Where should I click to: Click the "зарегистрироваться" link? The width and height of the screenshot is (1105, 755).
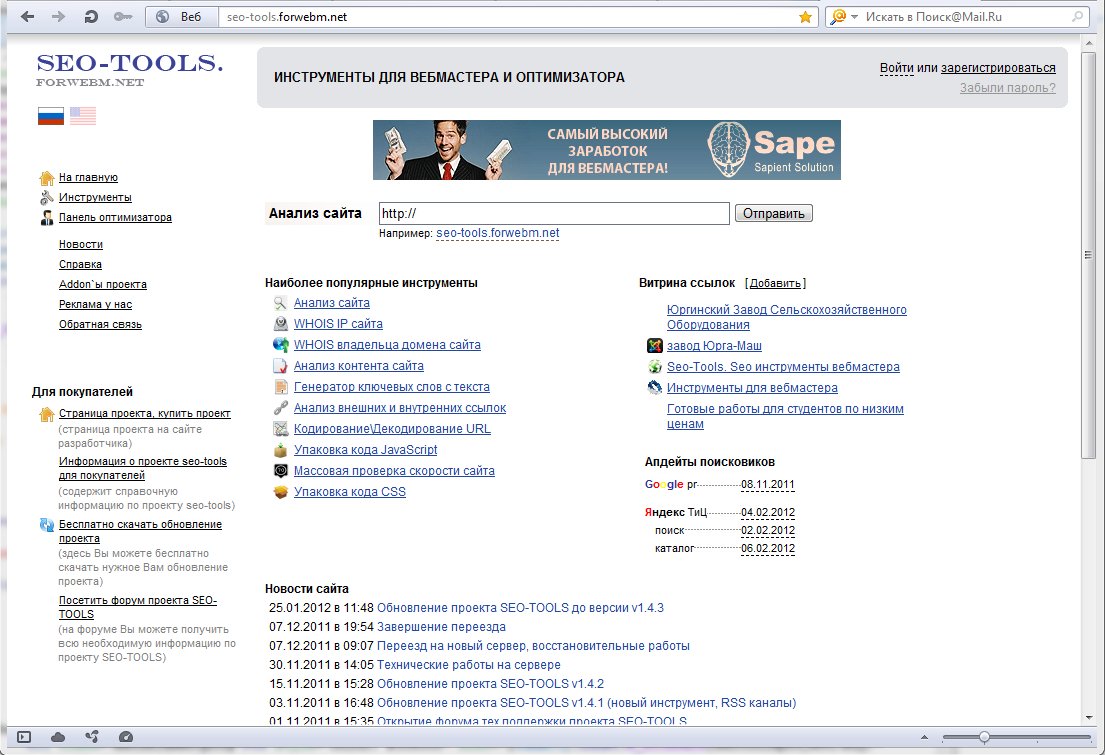click(x=997, y=68)
